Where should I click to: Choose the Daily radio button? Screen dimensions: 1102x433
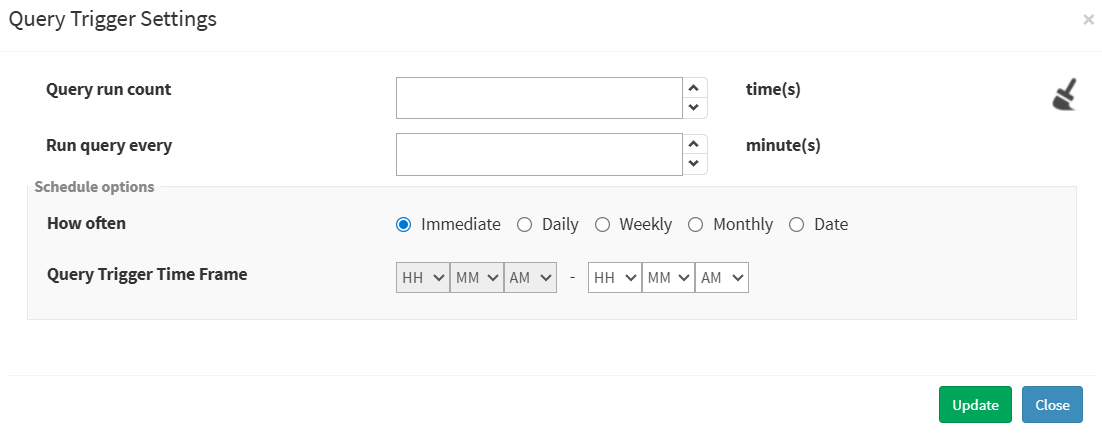(524, 224)
